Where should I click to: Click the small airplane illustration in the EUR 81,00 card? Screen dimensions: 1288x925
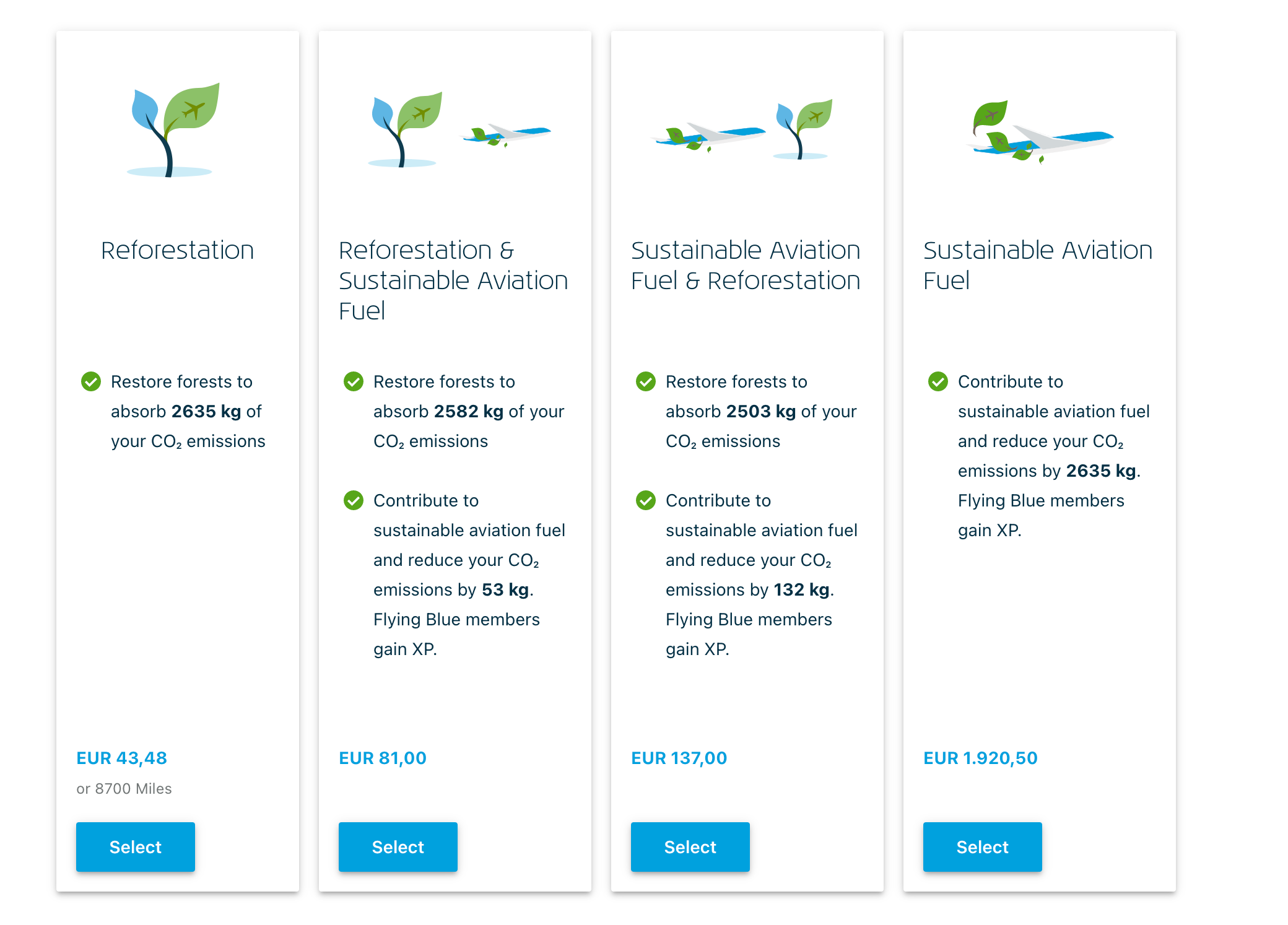tap(505, 134)
